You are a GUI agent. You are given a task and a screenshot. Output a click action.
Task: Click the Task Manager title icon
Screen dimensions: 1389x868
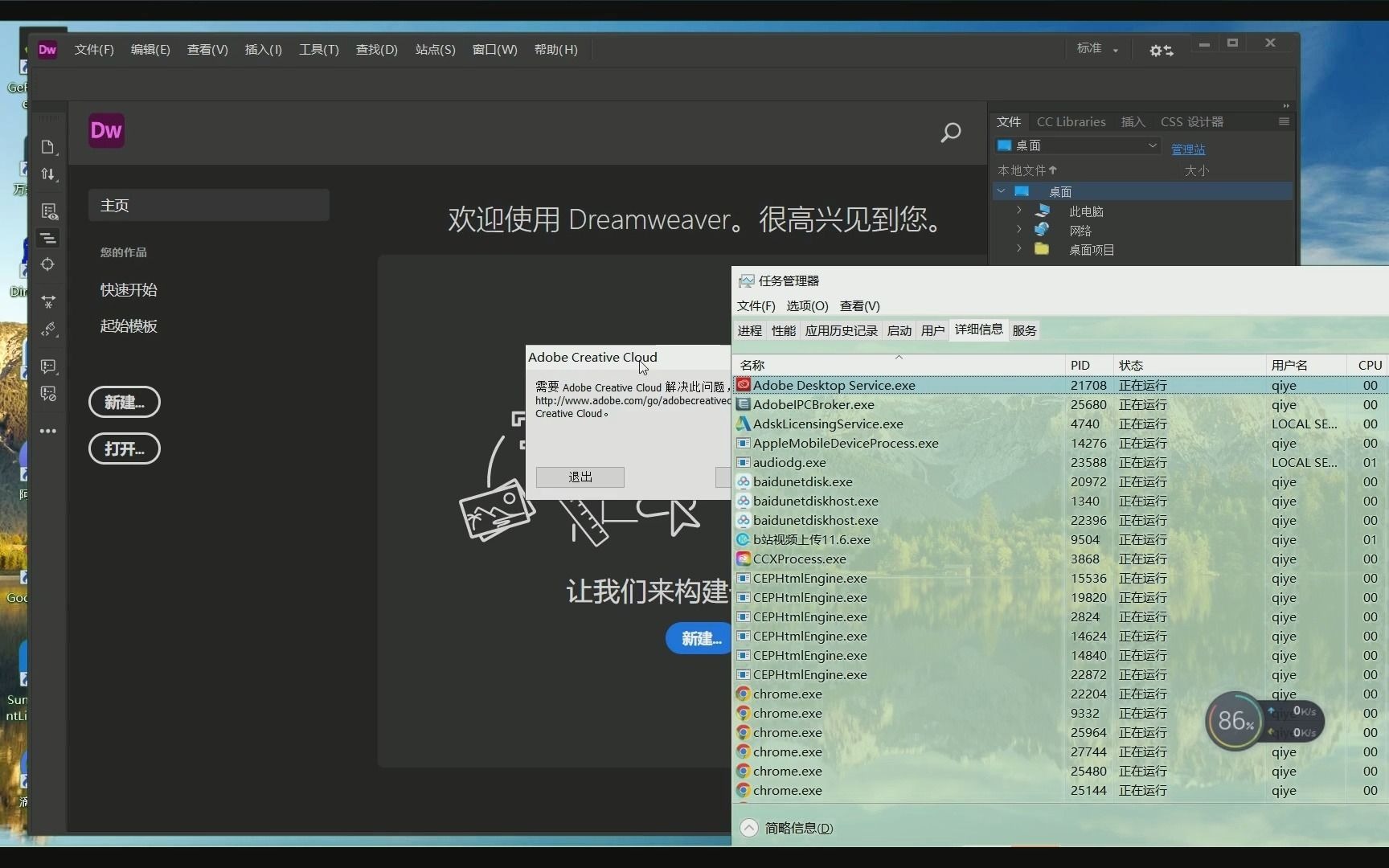[x=747, y=280]
